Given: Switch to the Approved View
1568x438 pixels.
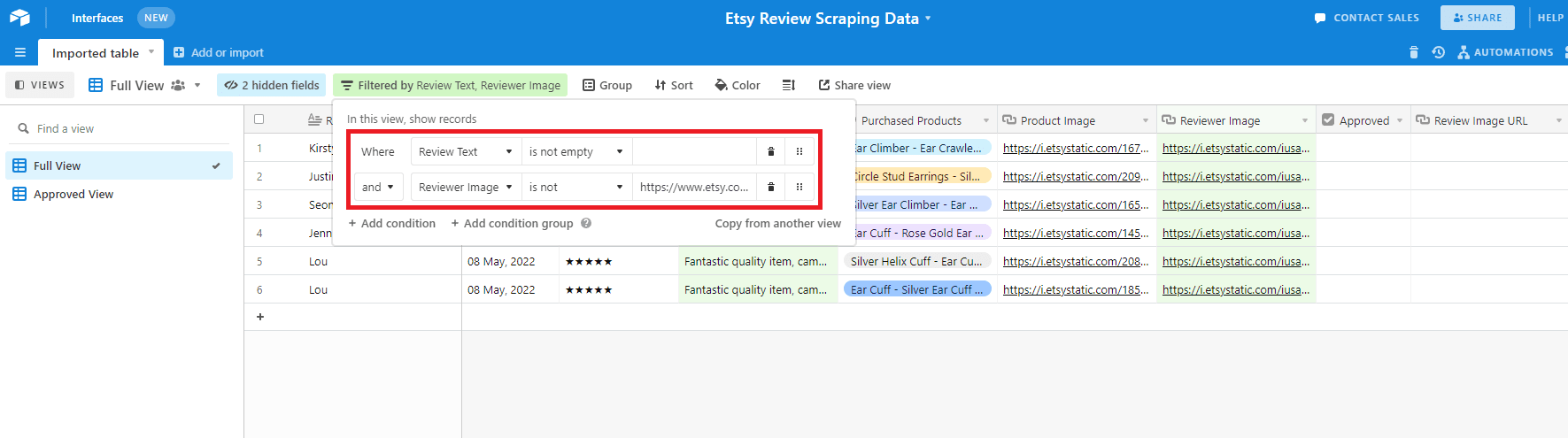Looking at the screenshot, I should (73, 195).
